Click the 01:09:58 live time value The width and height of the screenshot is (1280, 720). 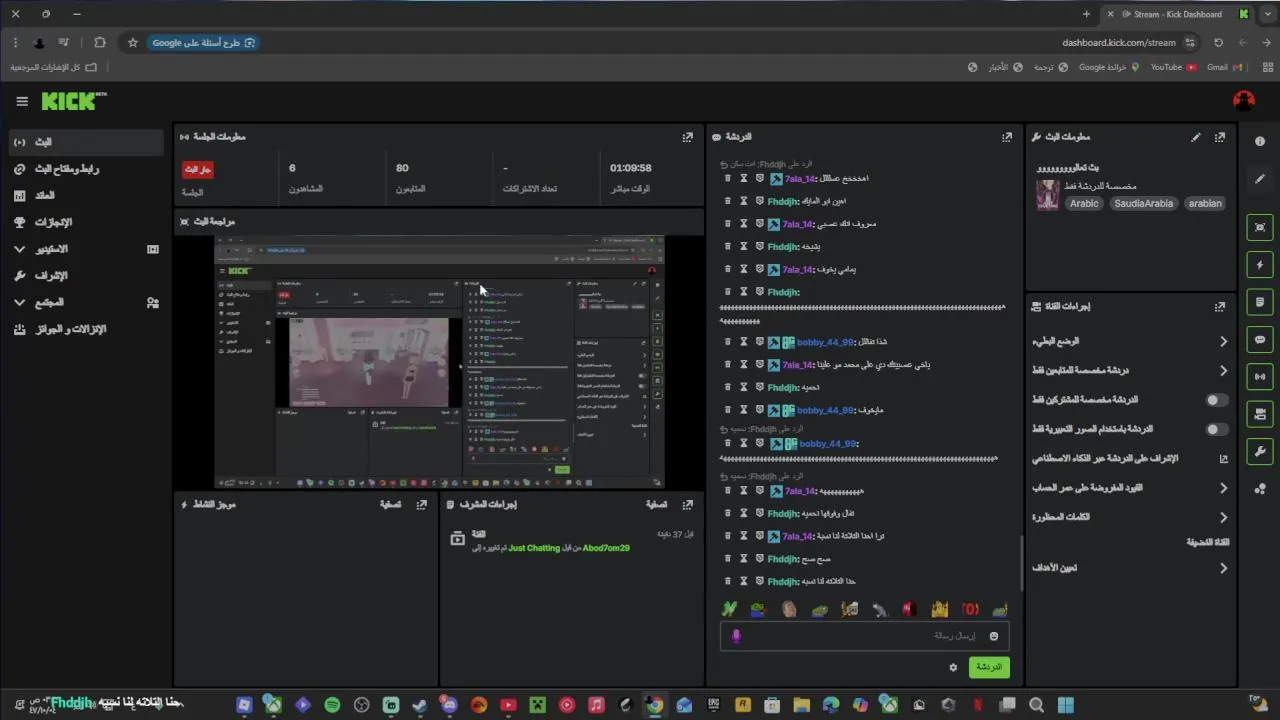(x=631, y=168)
